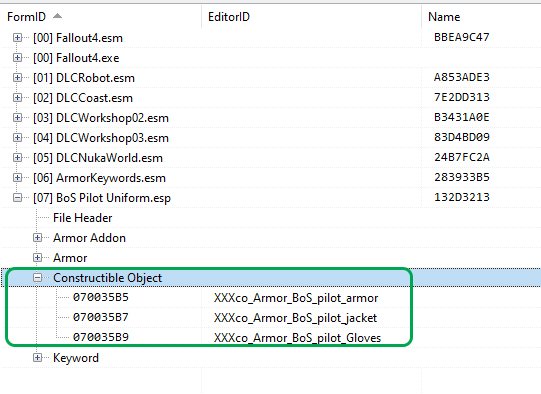Viewport: 541px width, 394px height.
Task: Select record 070035B9
Action: pos(101,337)
